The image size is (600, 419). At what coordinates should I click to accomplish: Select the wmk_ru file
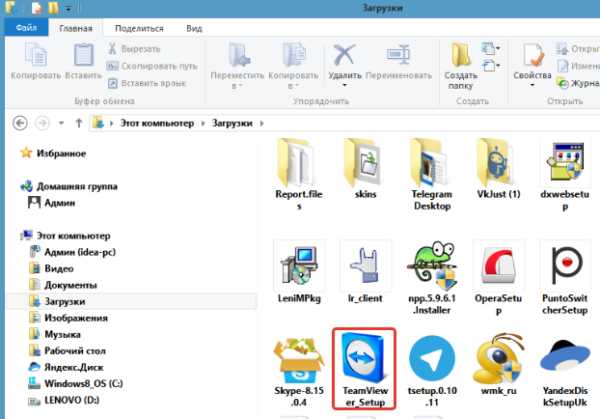click(x=498, y=364)
